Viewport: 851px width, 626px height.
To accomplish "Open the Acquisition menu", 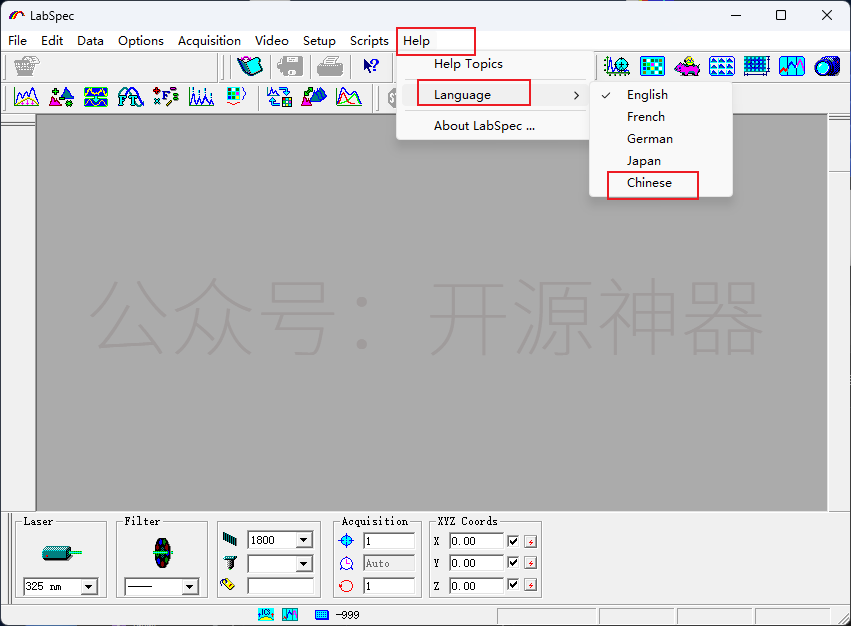I will [209, 41].
